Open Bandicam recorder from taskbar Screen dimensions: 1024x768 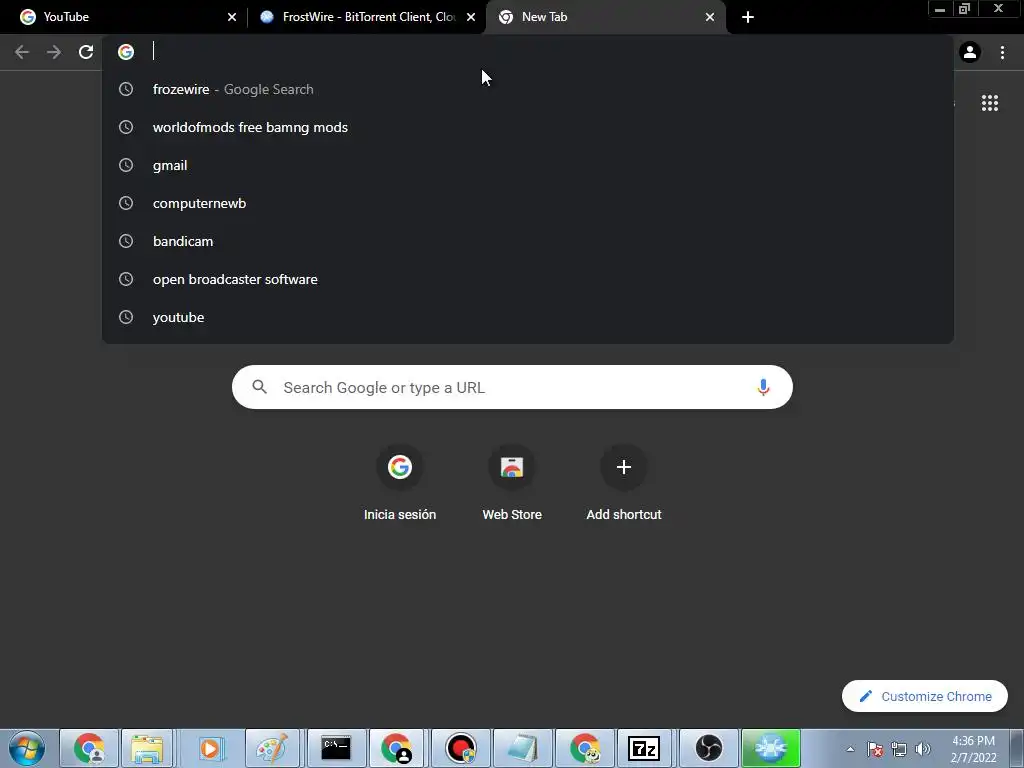[460, 748]
